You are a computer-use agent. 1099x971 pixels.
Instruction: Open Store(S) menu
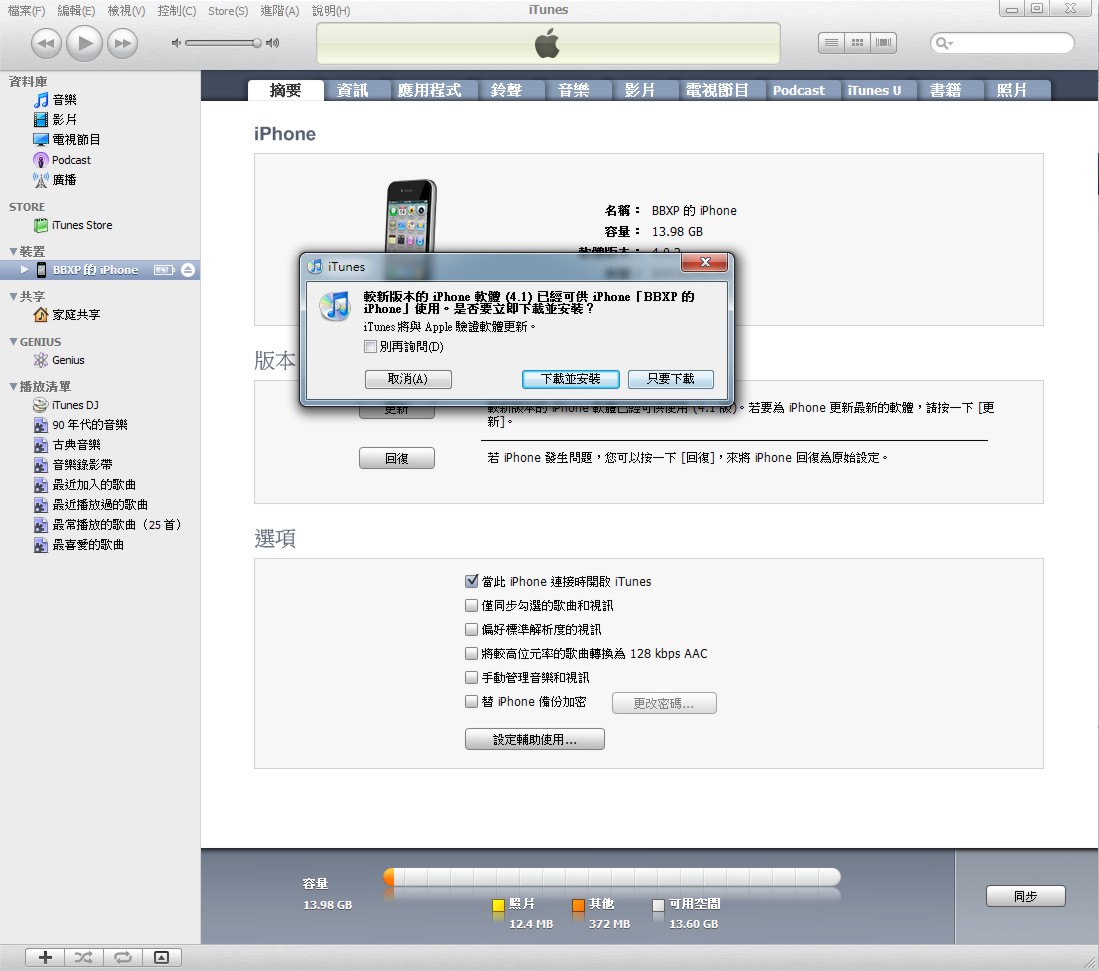pyautogui.click(x=228, y=11)
